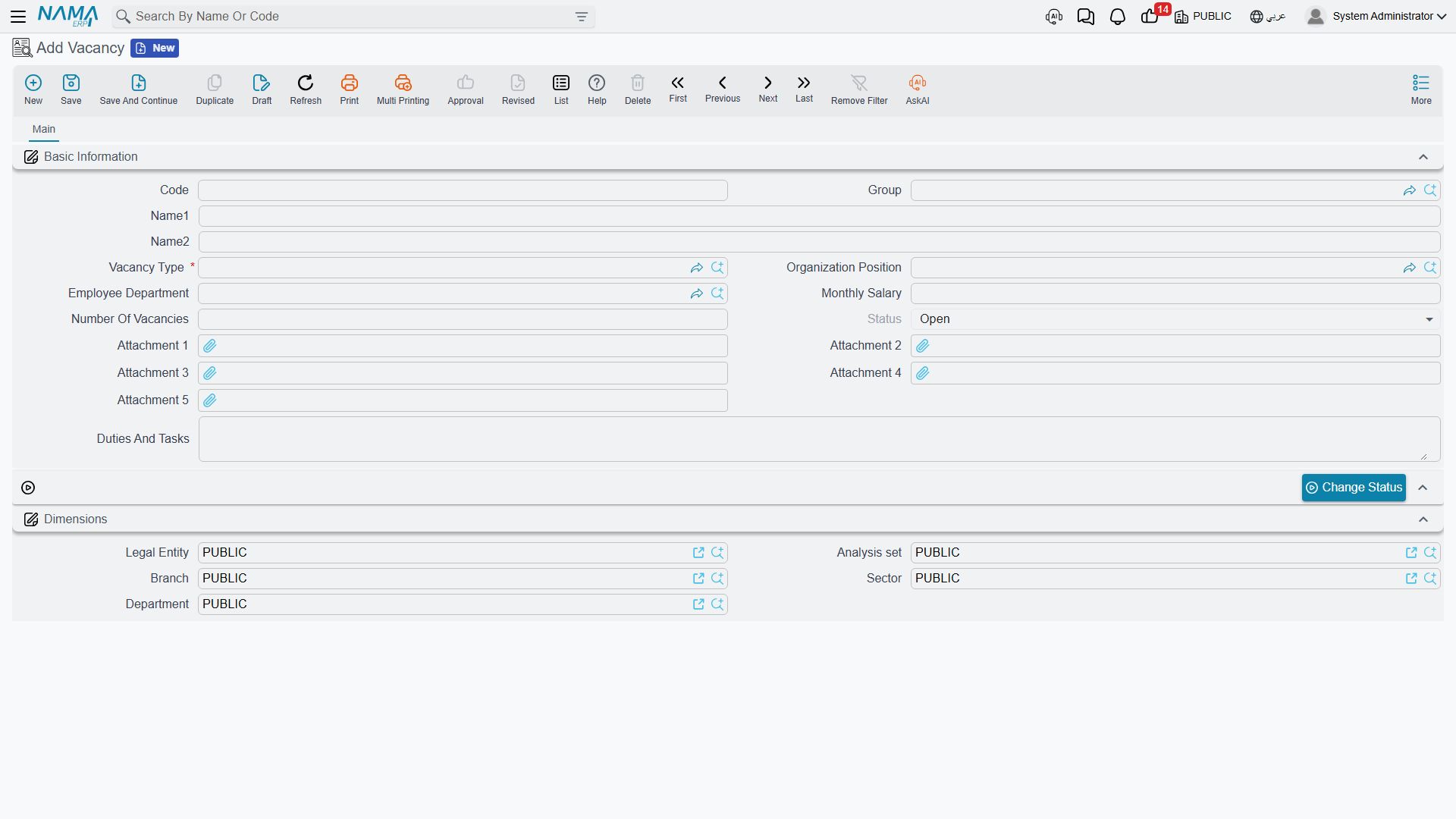Open Help from the toolbar
Image resolution: width=1456 pixels, height=819 pixels.
click(x=597, y=89)
